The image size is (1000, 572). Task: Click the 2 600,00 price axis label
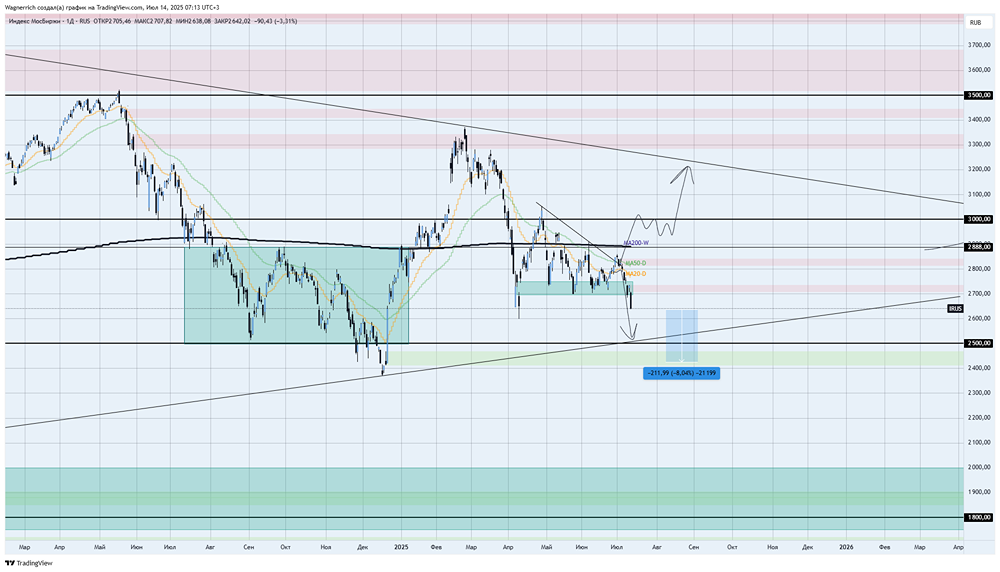coord(979,318)
